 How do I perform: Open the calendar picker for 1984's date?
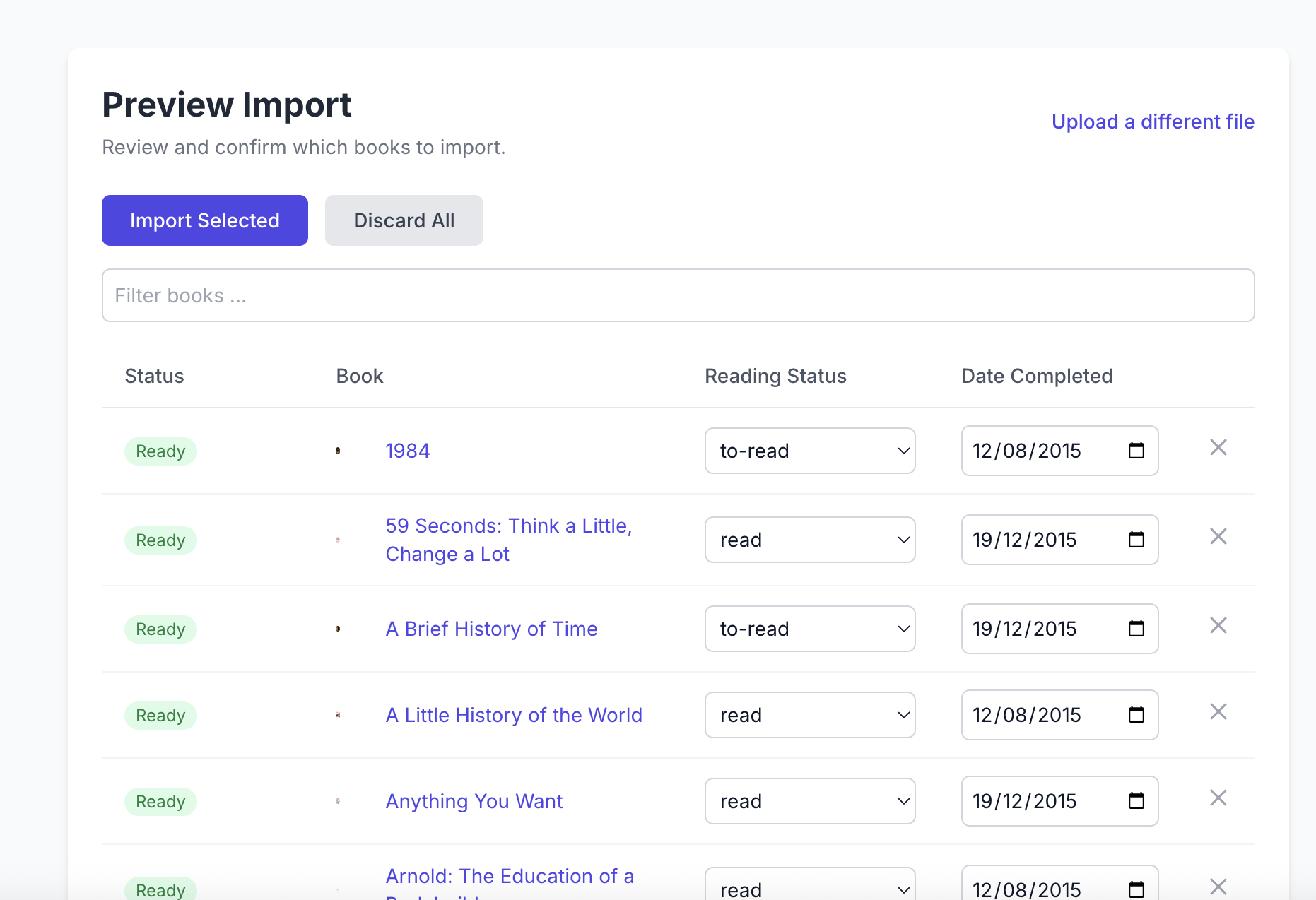(x=1135, y=450)
